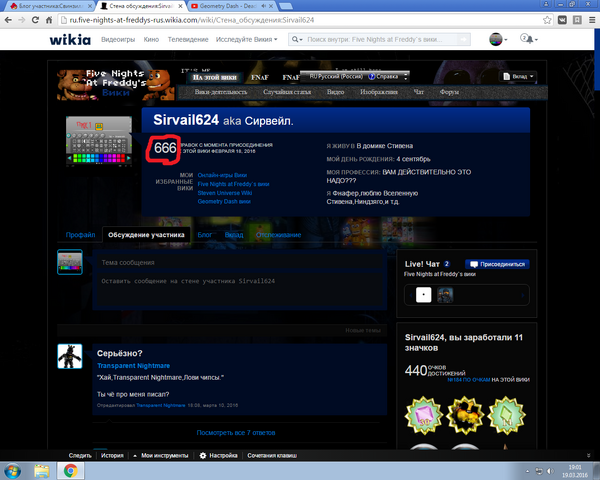Image resolution: width=600 pixels, height=480 pixels.
Task: Click the Справка help icon
Action: 372,77
